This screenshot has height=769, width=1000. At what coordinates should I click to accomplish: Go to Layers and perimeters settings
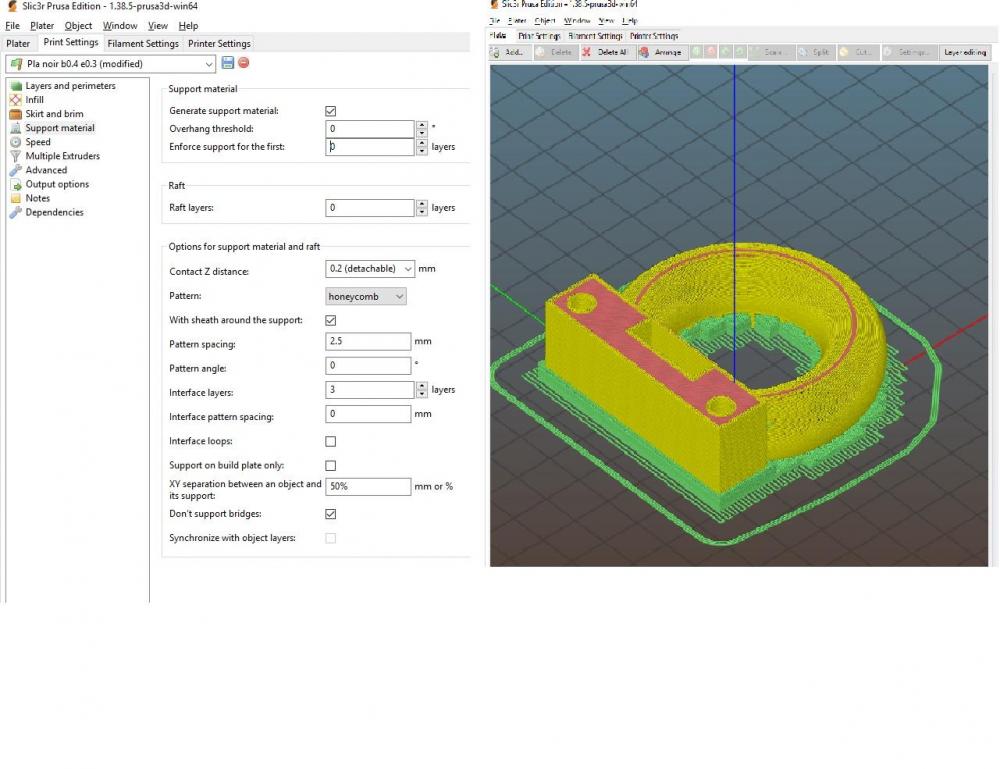point(70,86)
